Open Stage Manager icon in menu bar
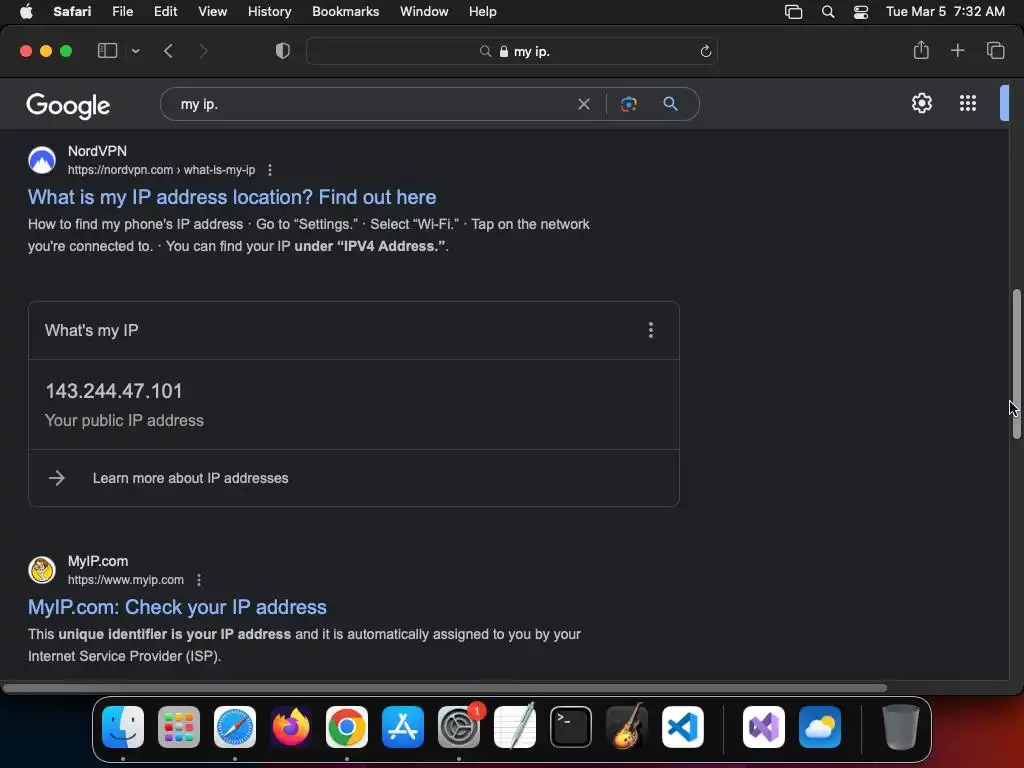This screenshot has width=1024, height=768. coord(793,12)
